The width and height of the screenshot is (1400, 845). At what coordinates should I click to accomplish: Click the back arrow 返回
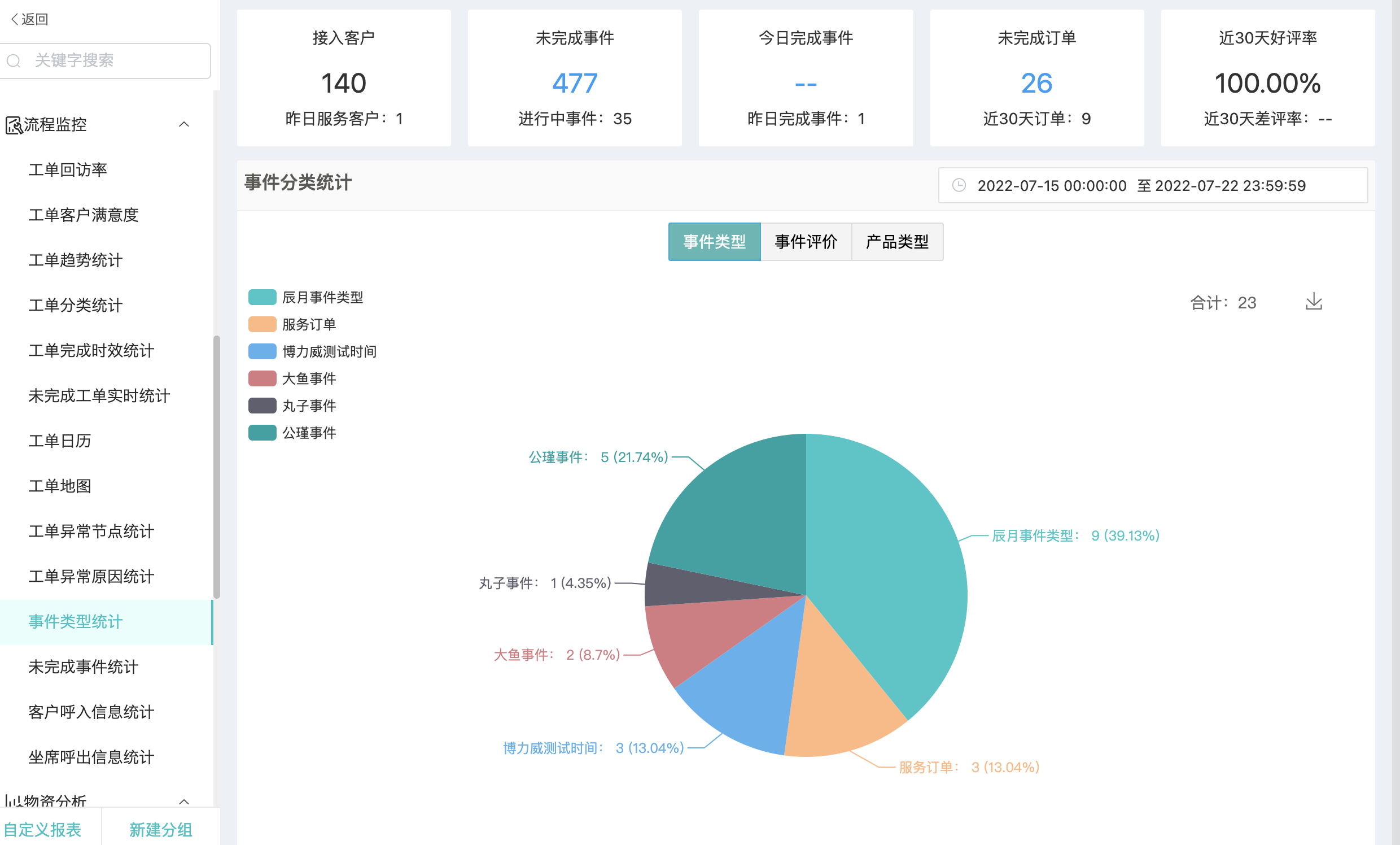coord(29,19)
